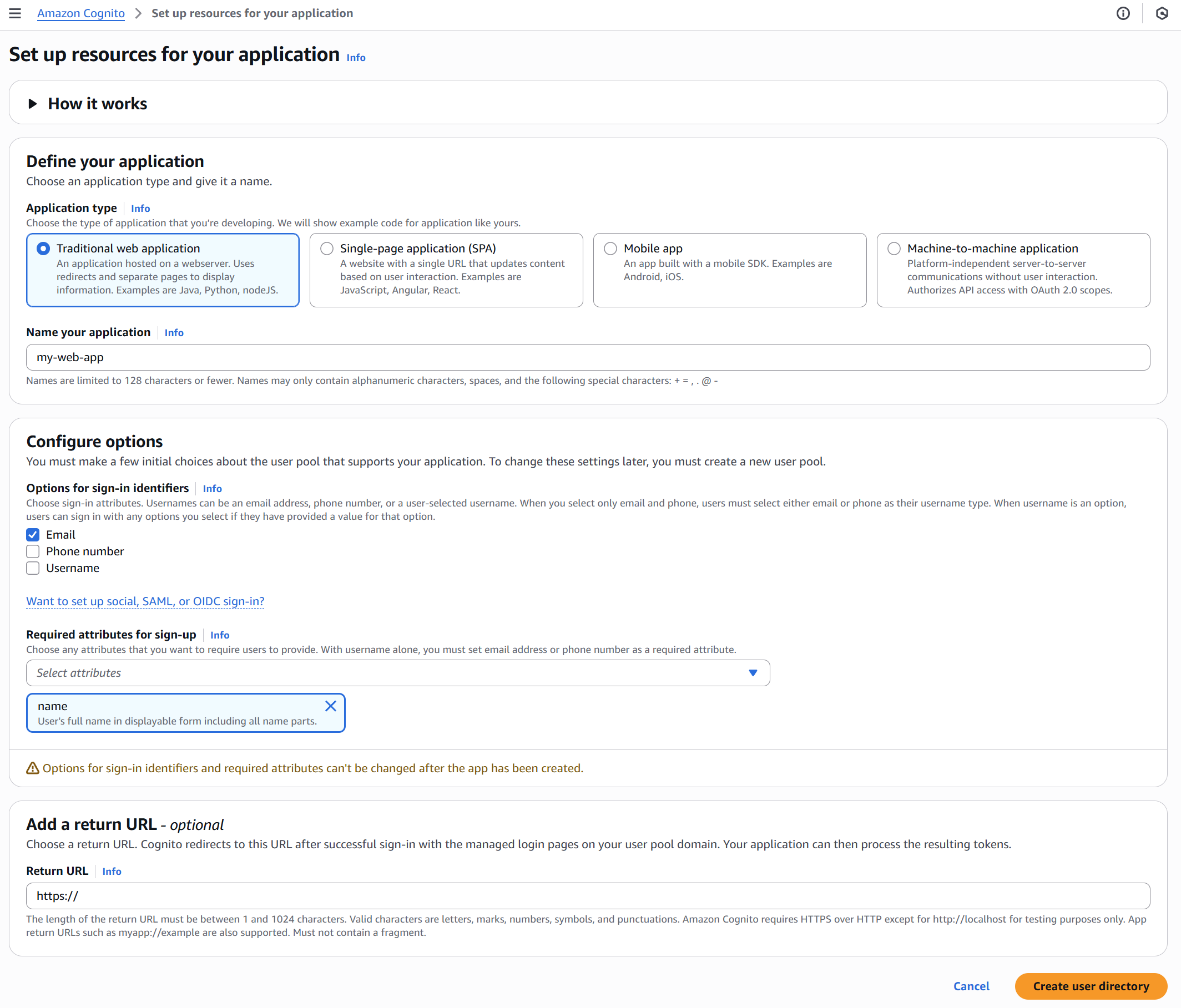1181x1008 pixels.
Task: Enable Phone number sign-in option
Action: 33,551
